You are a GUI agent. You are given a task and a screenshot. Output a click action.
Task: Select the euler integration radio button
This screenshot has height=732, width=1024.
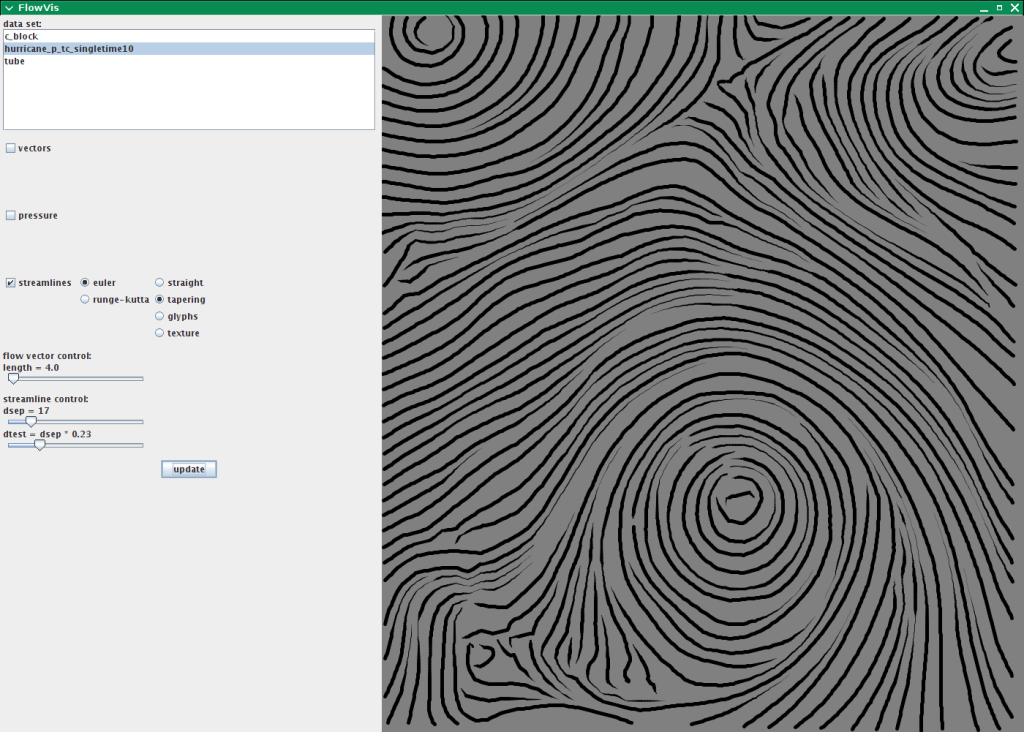click(x=85, y=283)
